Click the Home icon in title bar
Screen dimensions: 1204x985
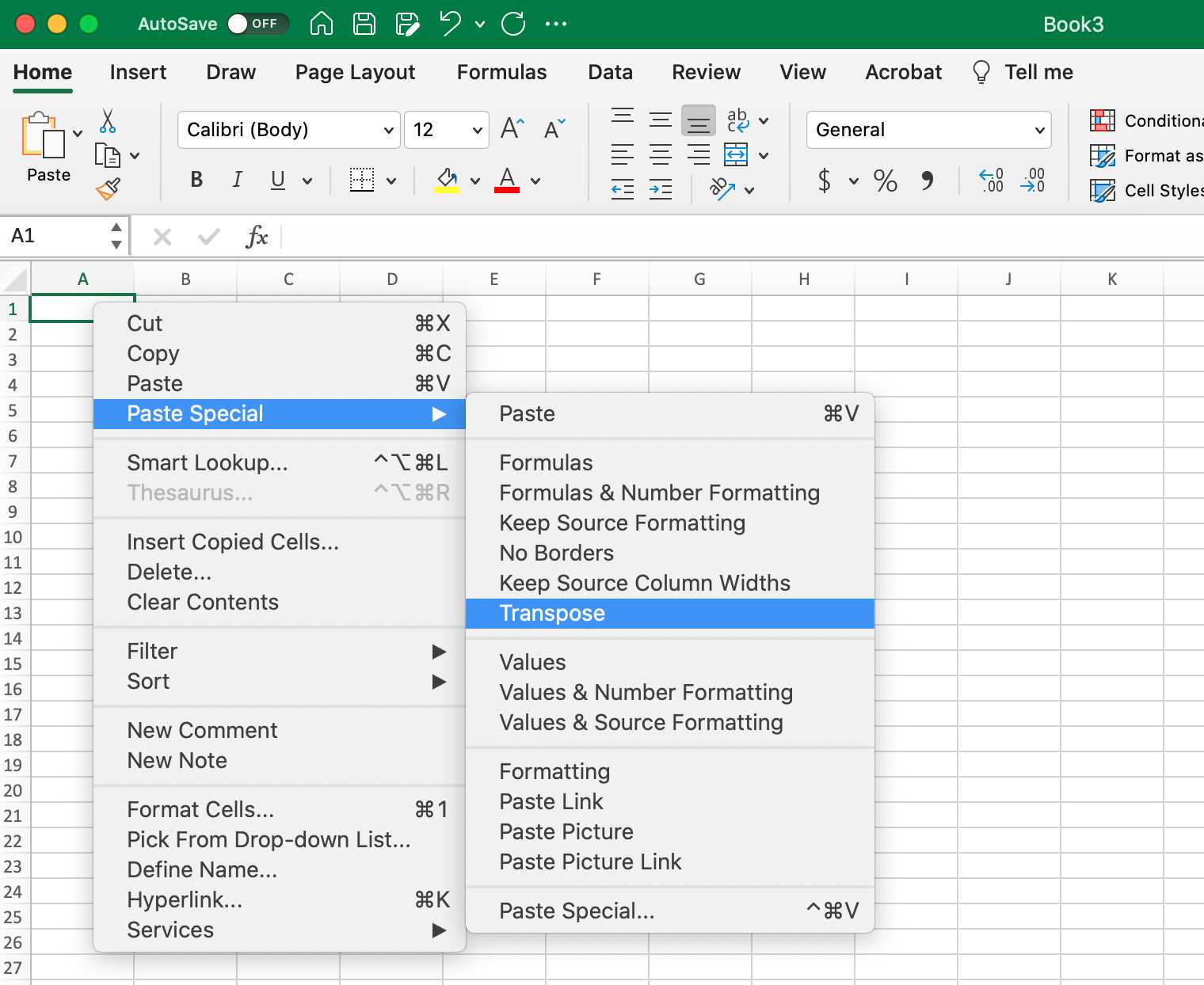[321, 24]
